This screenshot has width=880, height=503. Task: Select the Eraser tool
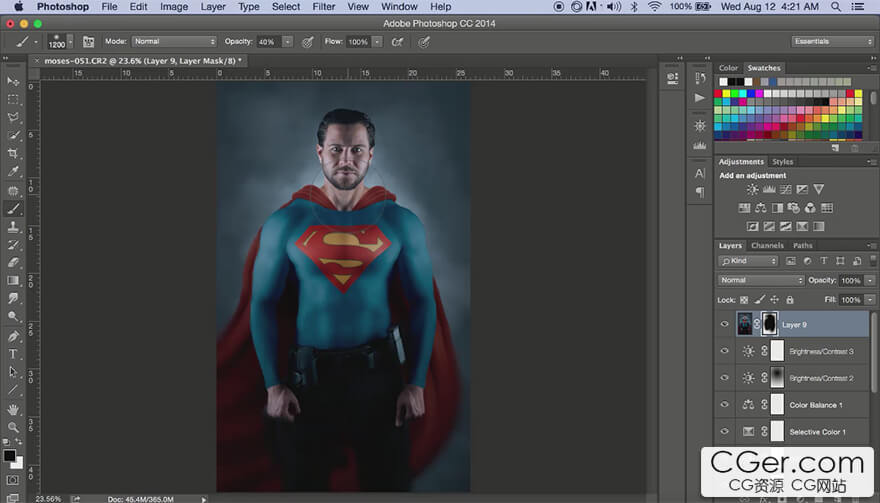coord(12,263)
